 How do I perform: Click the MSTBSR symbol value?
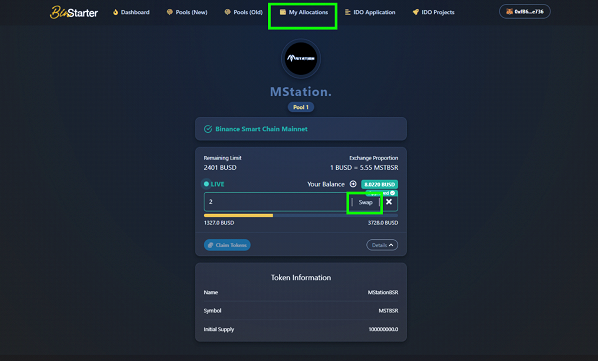[x=388, y=311]
